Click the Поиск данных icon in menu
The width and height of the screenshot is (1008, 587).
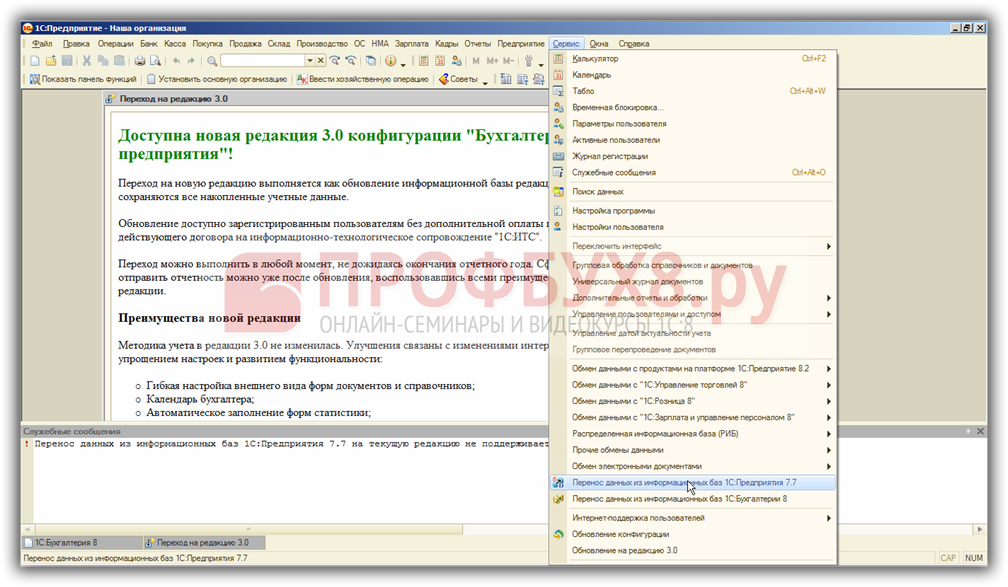click(x=559, y=191)
